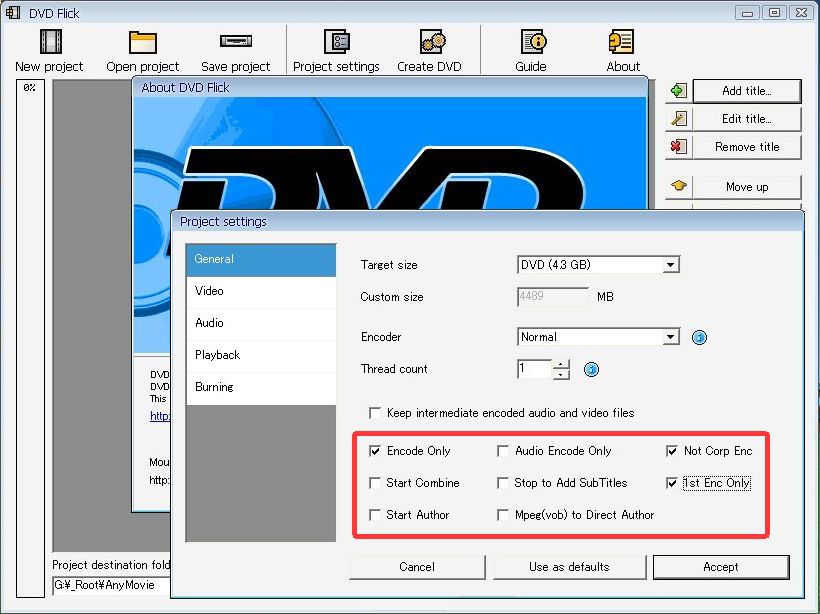Enable Stop to Add SubTitles checkbox
The width and height of the screenshot is (820, 614).
tap(503, 483)
